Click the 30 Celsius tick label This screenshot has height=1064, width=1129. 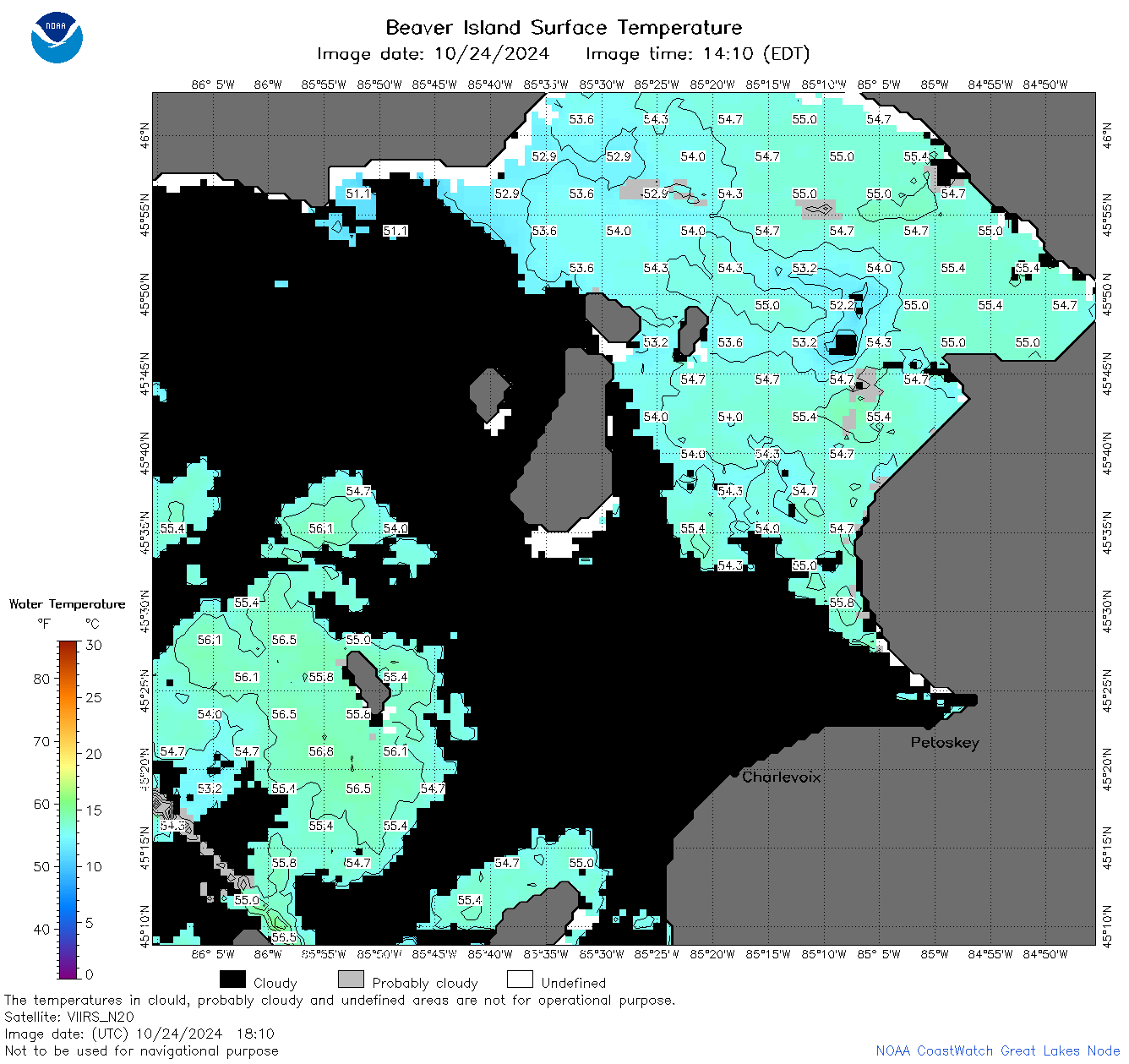[x=94, y=645]
